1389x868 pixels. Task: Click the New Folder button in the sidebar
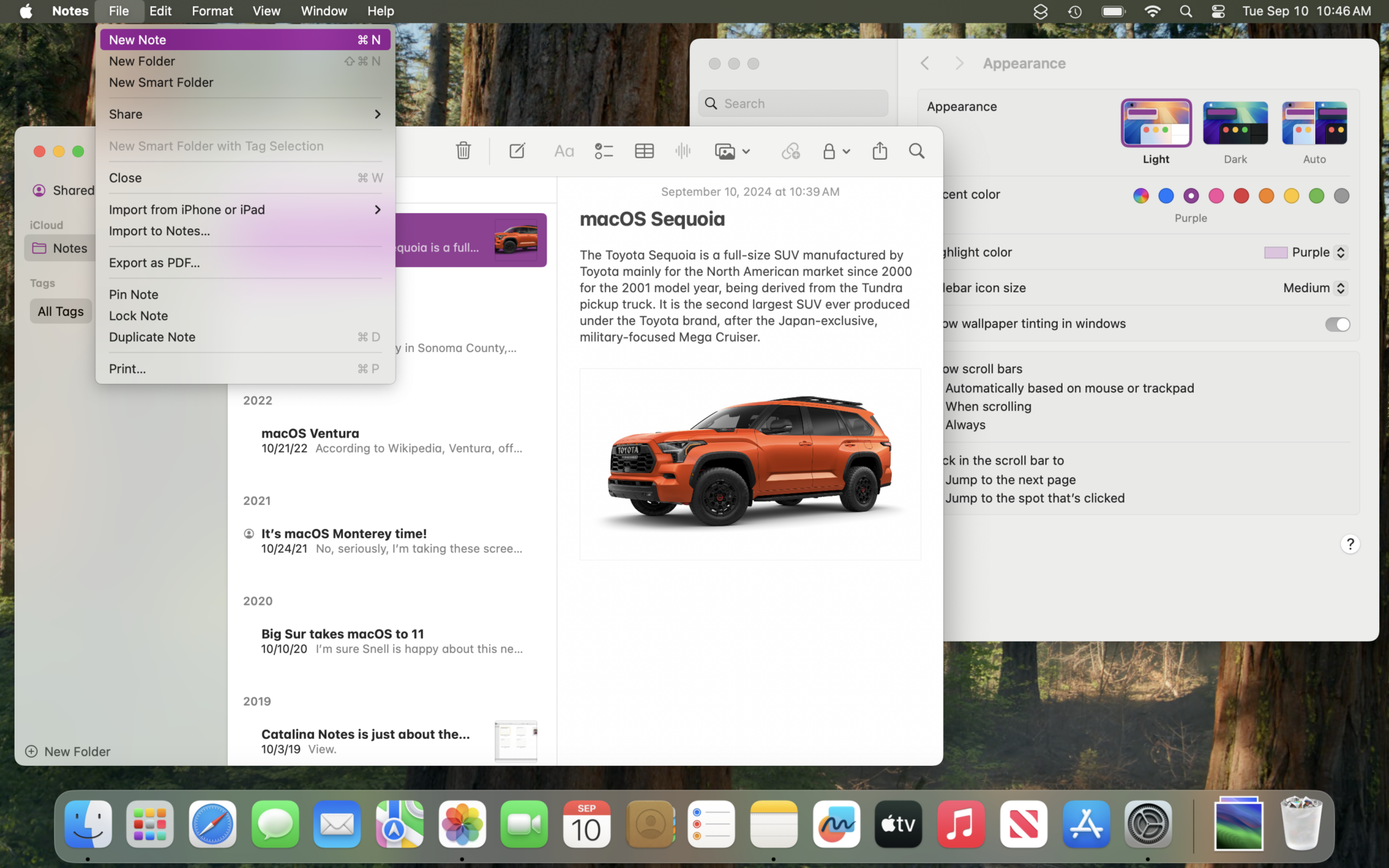[67, 751]
